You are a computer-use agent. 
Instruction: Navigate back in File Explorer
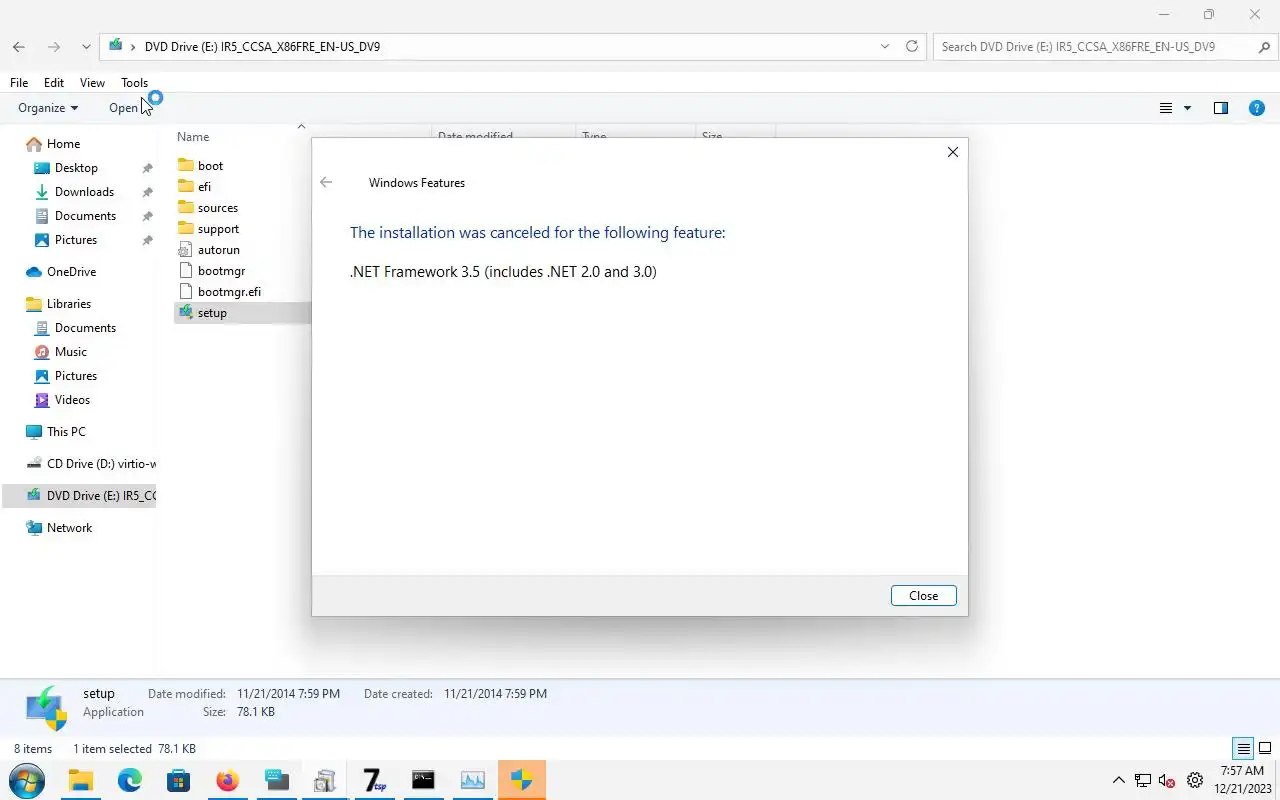[19, 47]
